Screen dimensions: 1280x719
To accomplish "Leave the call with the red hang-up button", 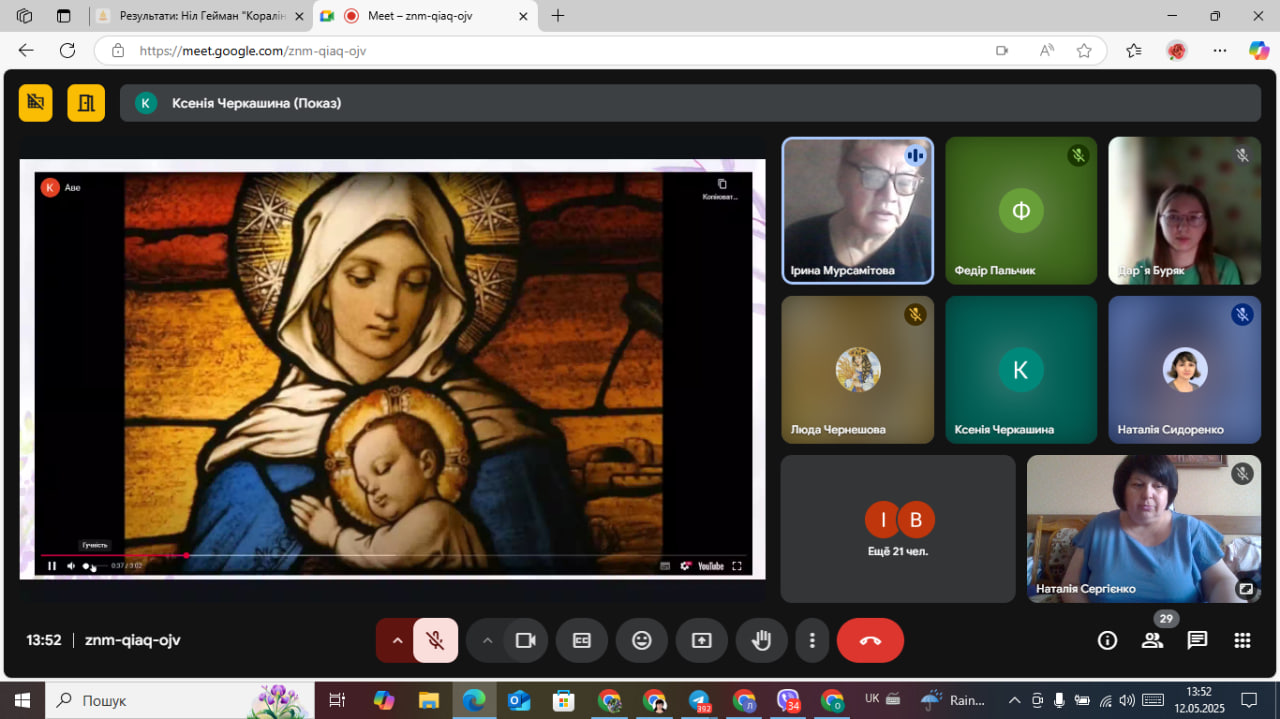I will (870, 640).
